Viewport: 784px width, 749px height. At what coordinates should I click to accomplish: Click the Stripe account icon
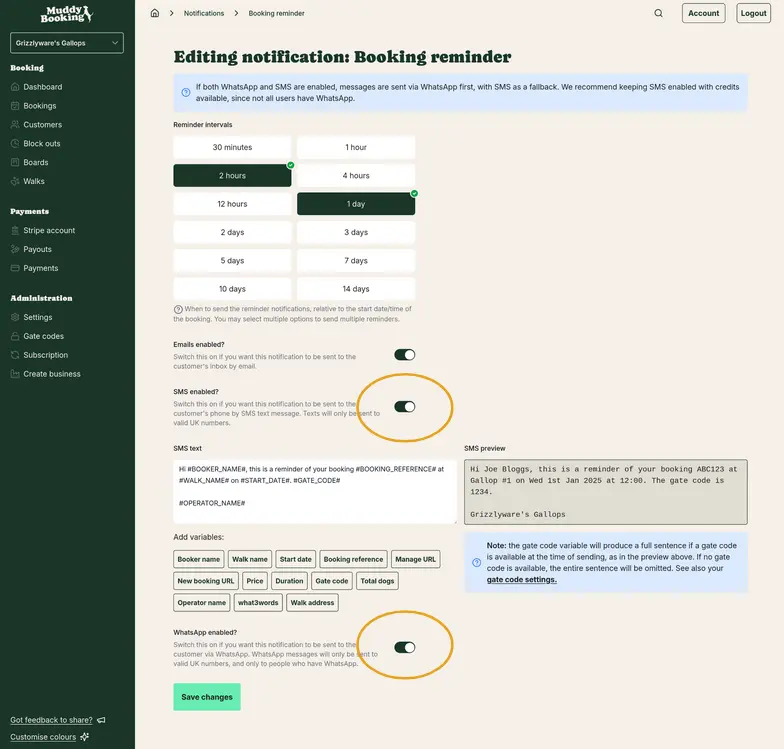(15, 230)
